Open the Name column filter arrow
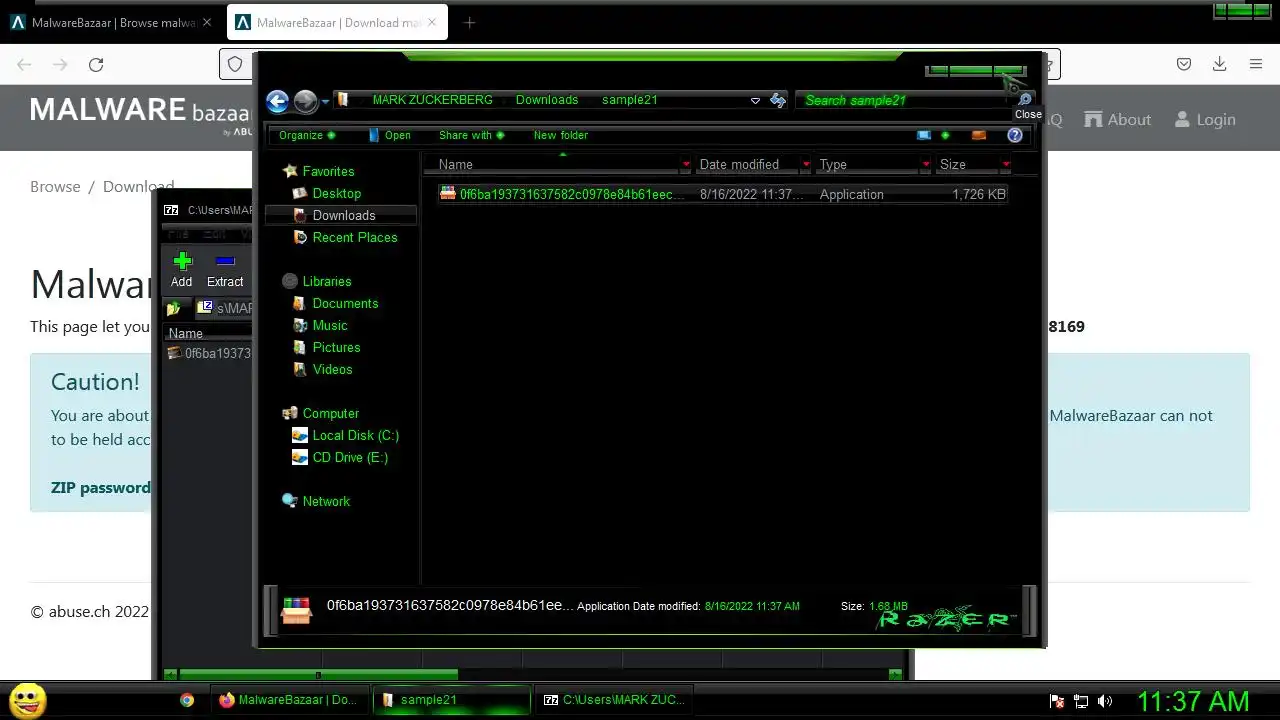The image size is (1280, 720). pyautogui.click(x=686, y=164)
